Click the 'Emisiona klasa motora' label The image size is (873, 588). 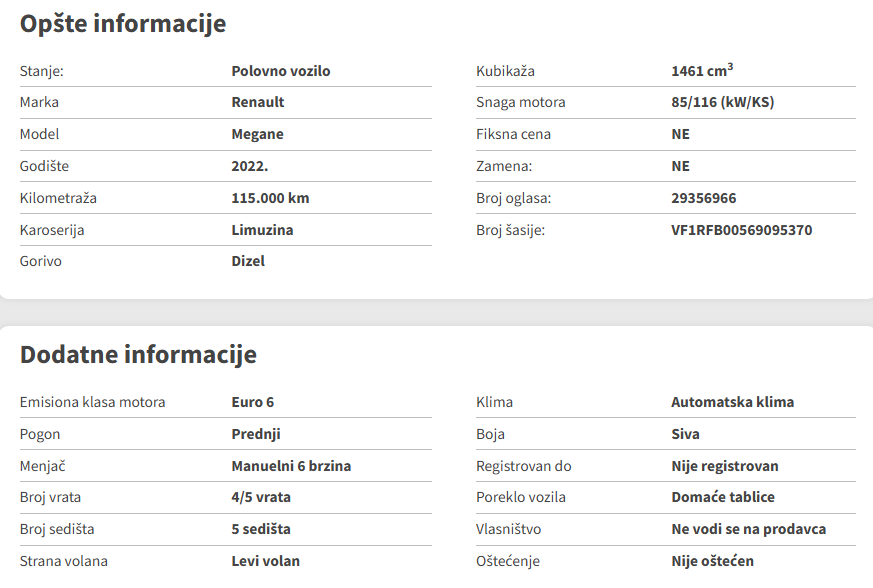coord(92,402)
